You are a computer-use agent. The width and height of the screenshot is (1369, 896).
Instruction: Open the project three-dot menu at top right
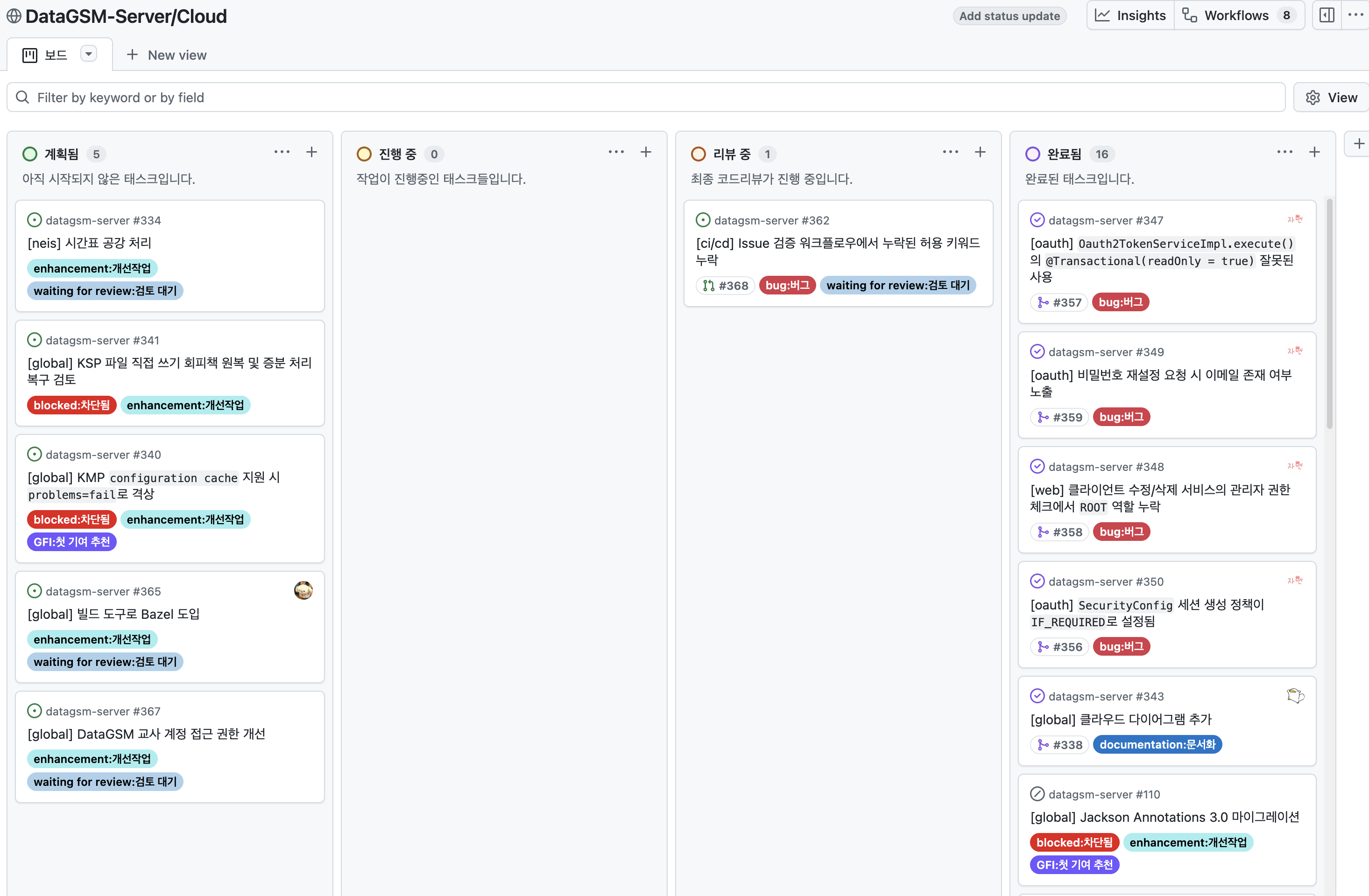tap(1355, 15)
